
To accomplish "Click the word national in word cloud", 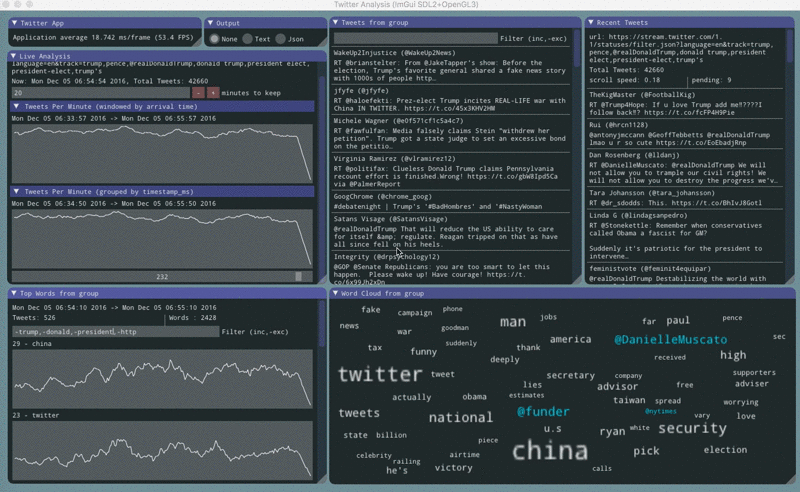I will 461,417.
